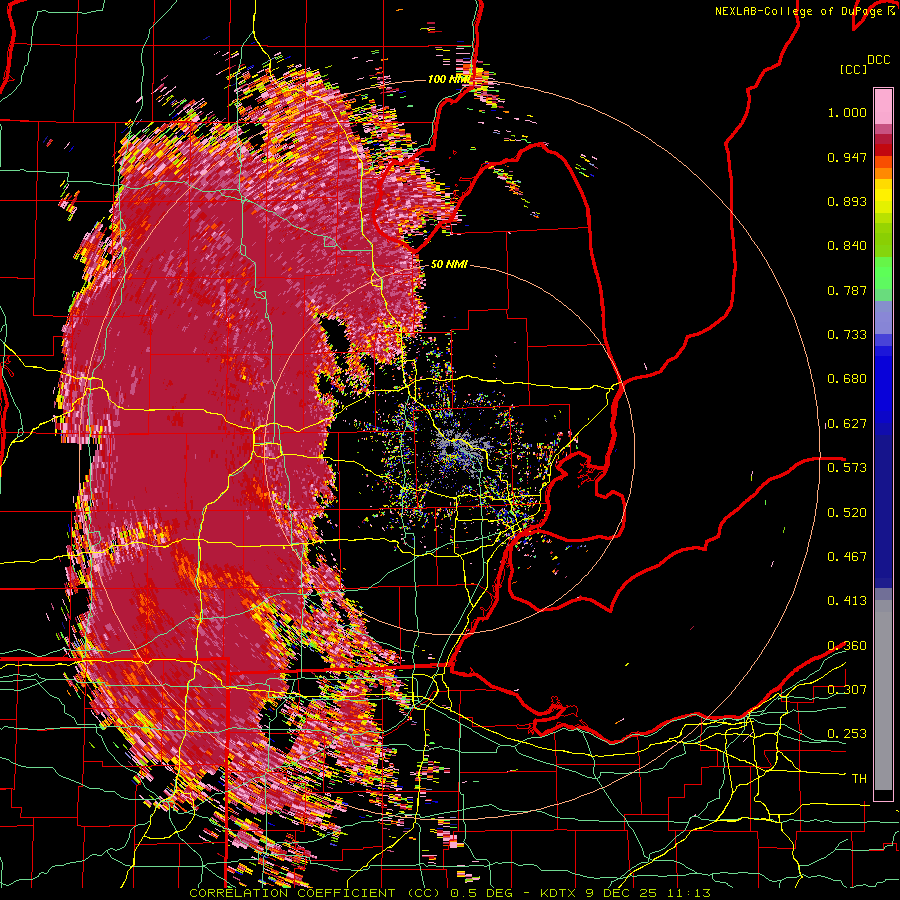Click the 0.573 color scale value
This screenshot has height=900, width=900.
[x=847, y=468]
